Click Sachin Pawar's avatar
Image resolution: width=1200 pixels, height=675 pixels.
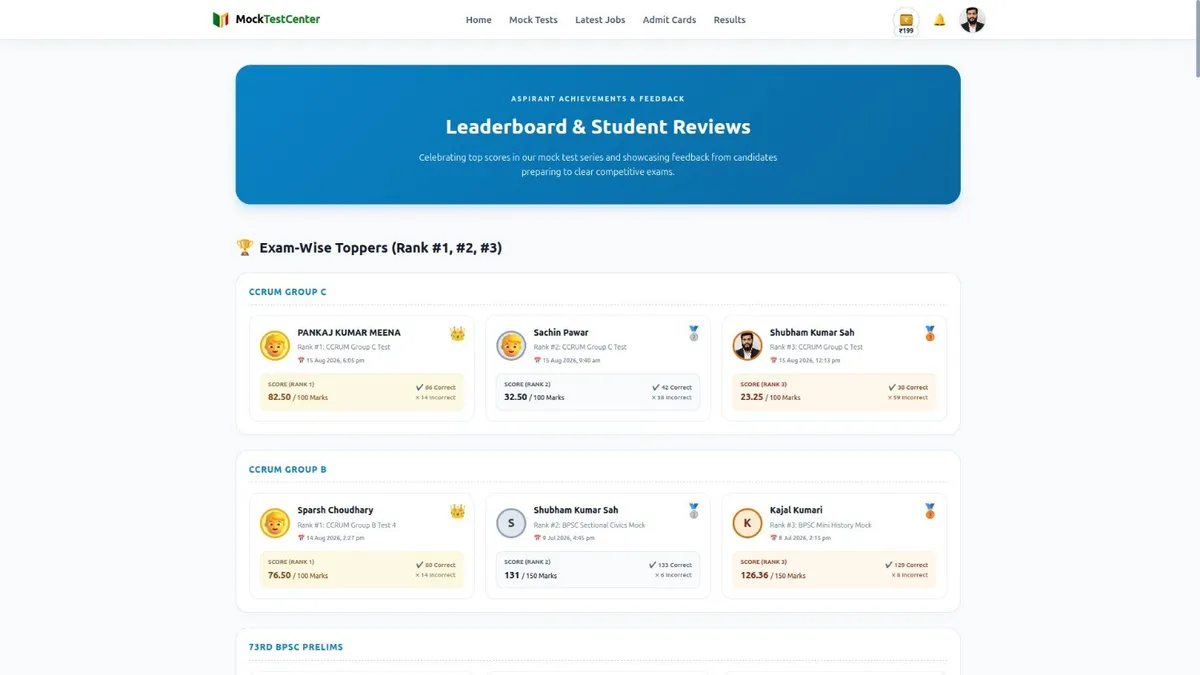pos(511,346)
